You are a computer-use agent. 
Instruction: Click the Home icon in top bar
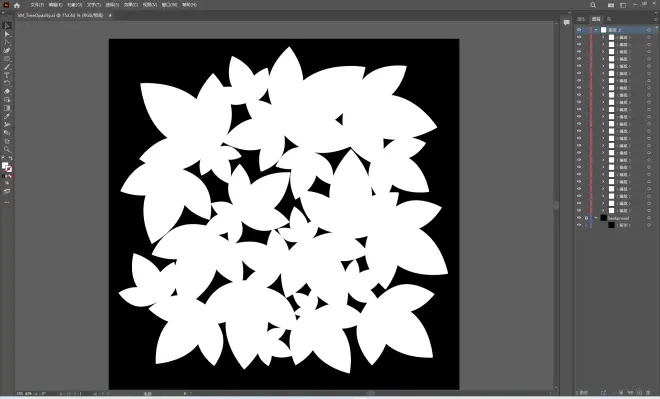pos(17,5)
